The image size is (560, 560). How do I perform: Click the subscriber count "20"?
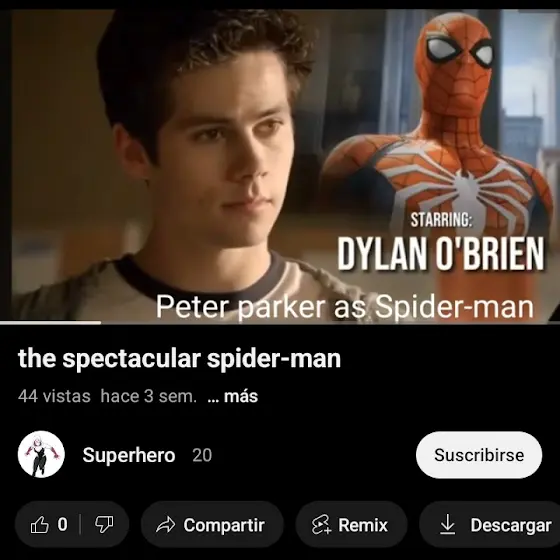[202, 455]
